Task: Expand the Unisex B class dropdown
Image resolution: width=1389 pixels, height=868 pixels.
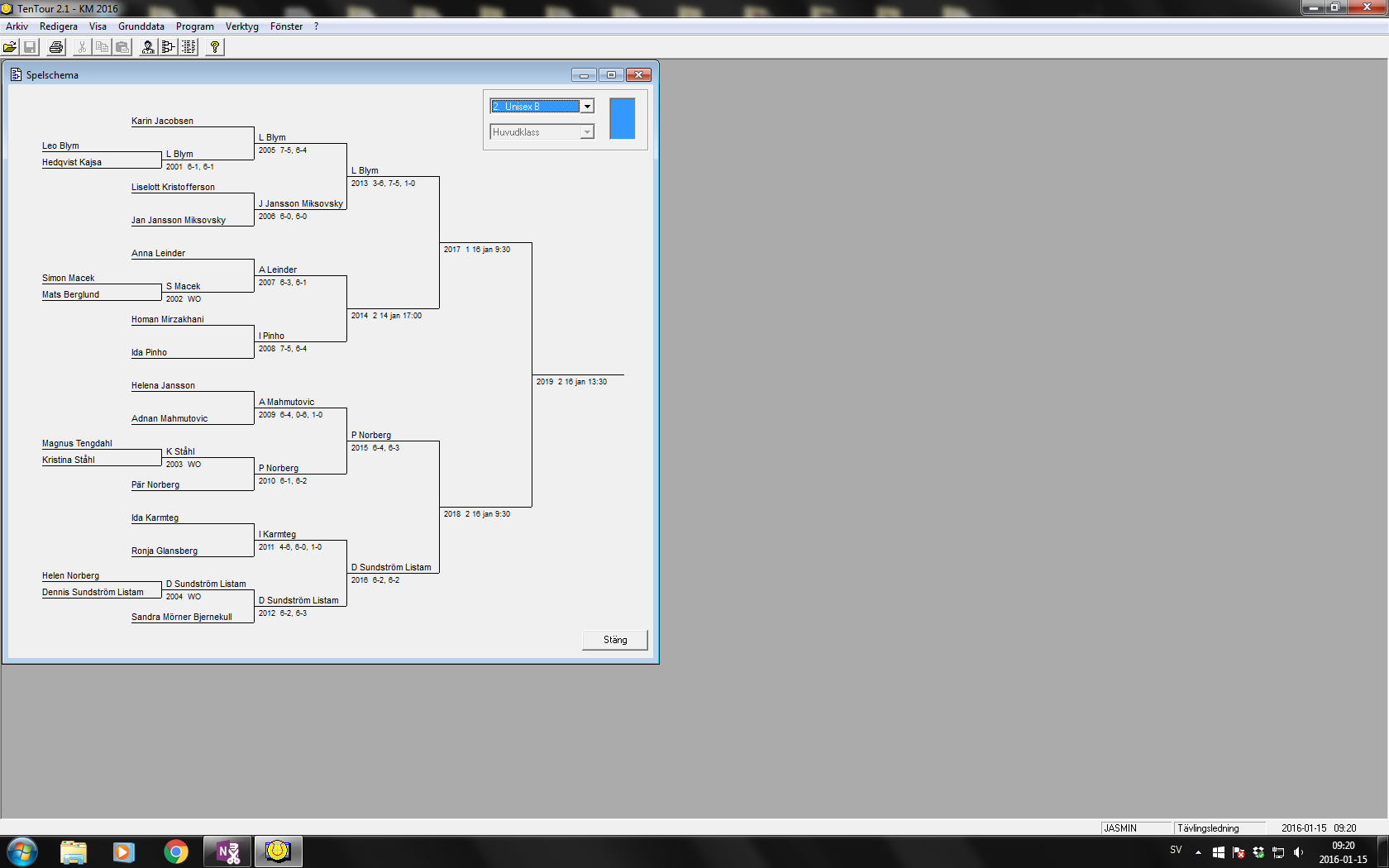Action: tap(587, 107)
